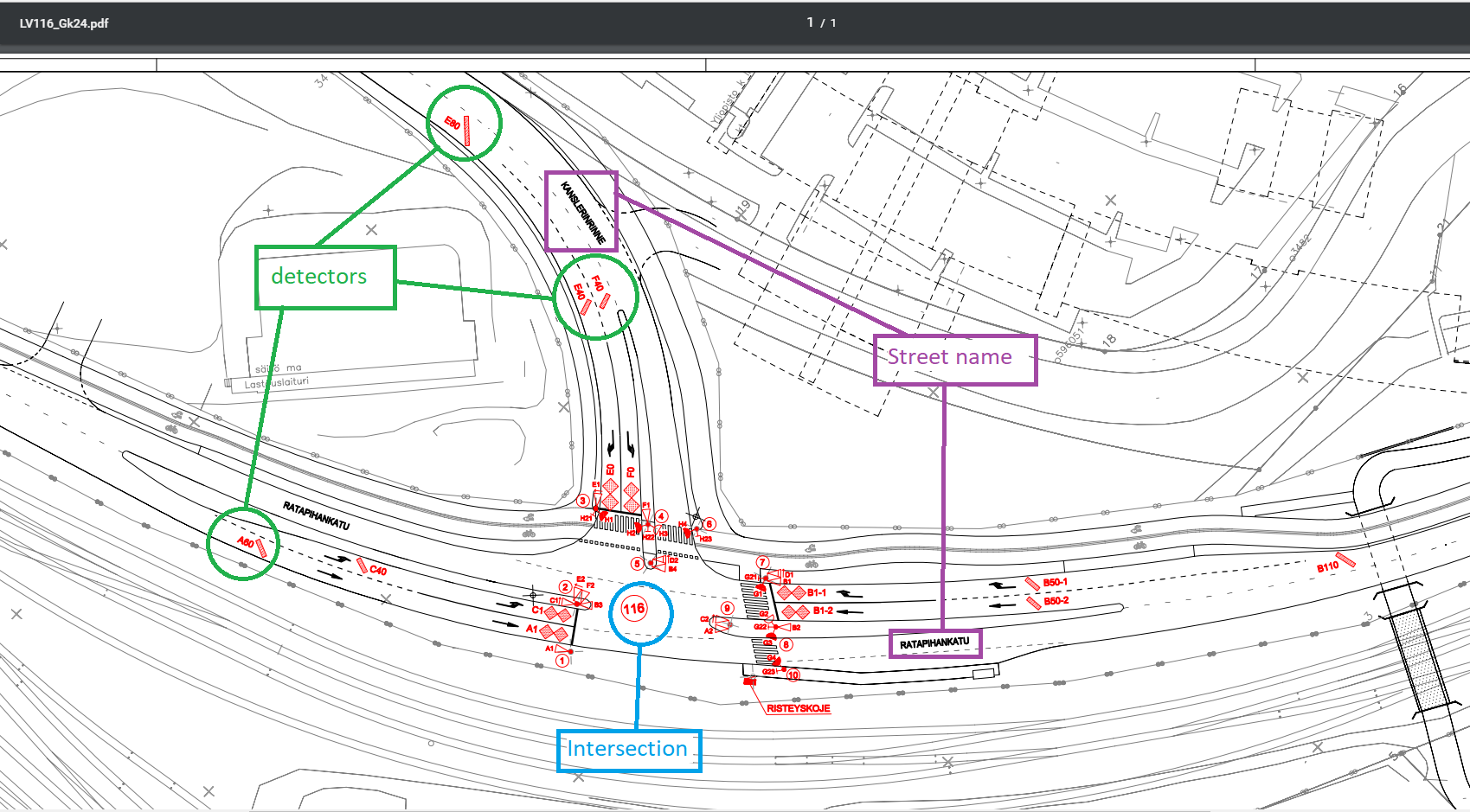Select the B50-2 detector symbol
The width and height of the screenshot is (1470, 812).
click(x=1033, y=603)
